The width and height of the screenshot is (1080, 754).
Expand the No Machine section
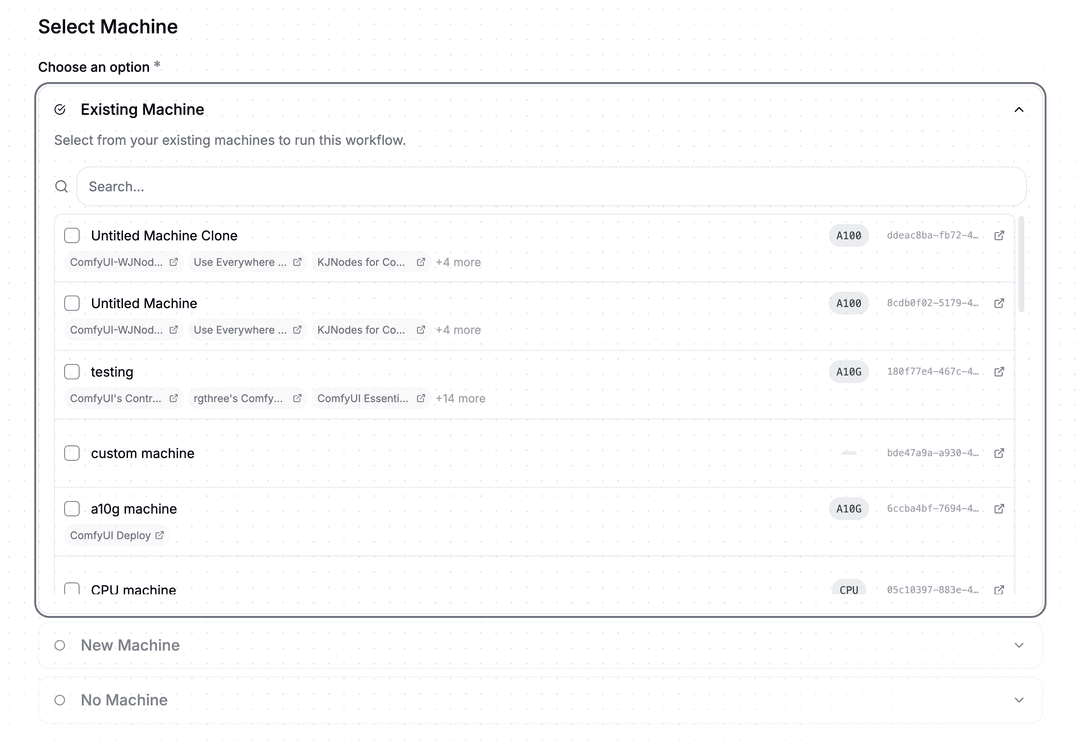1018,700
